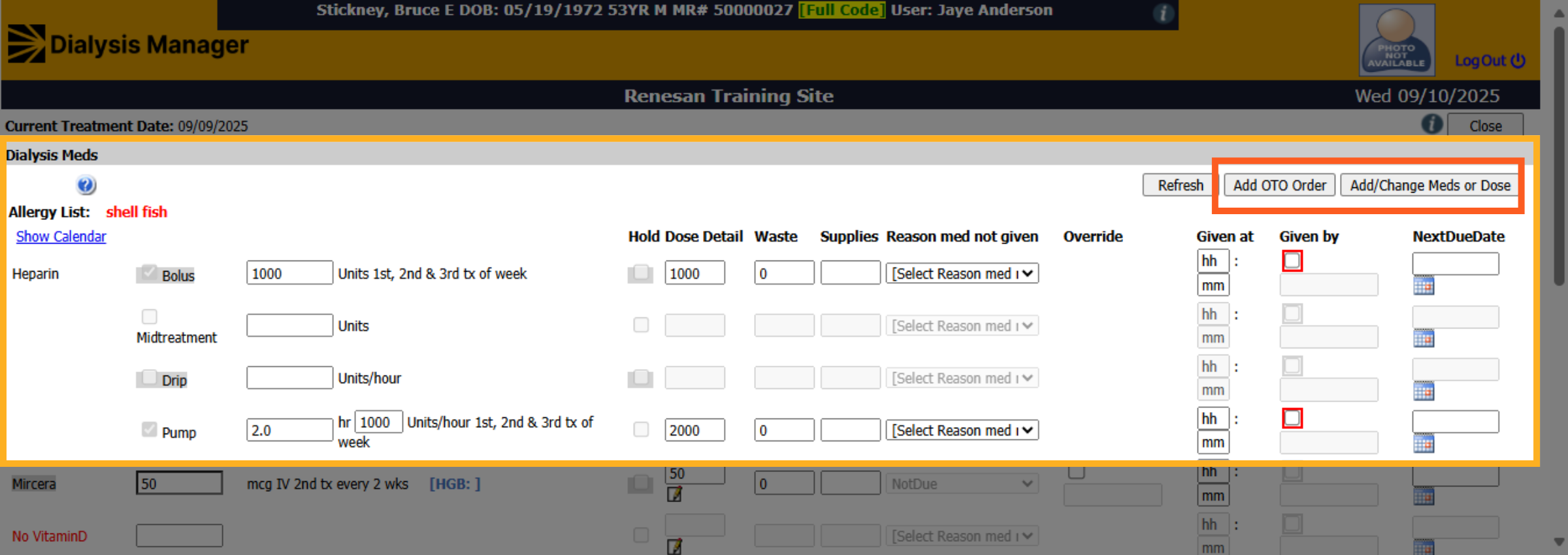Click the Refresh button
This screenshot has width=1568, height=555.
(1181, 185)
